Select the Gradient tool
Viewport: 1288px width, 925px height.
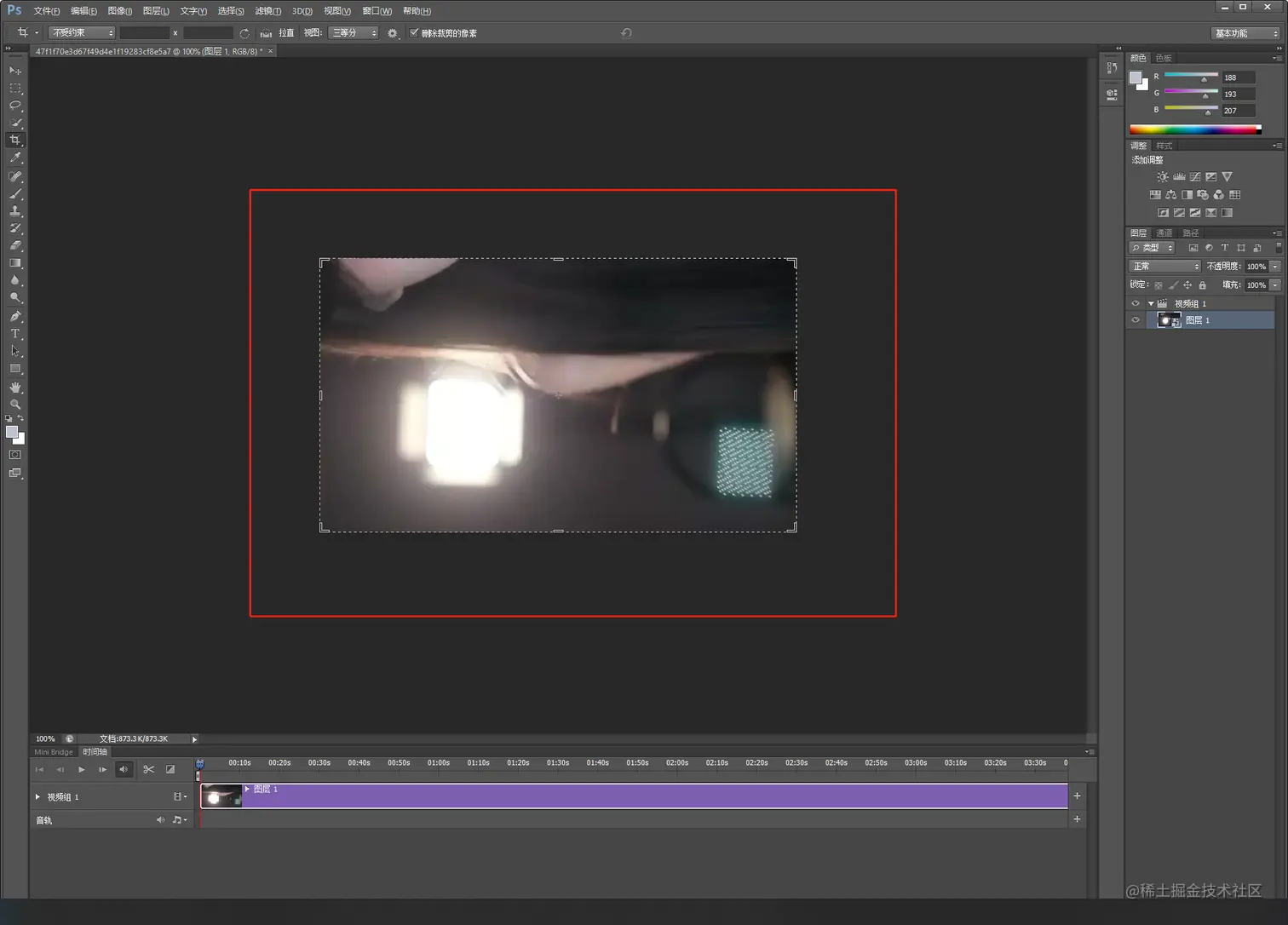pos(15,263)
